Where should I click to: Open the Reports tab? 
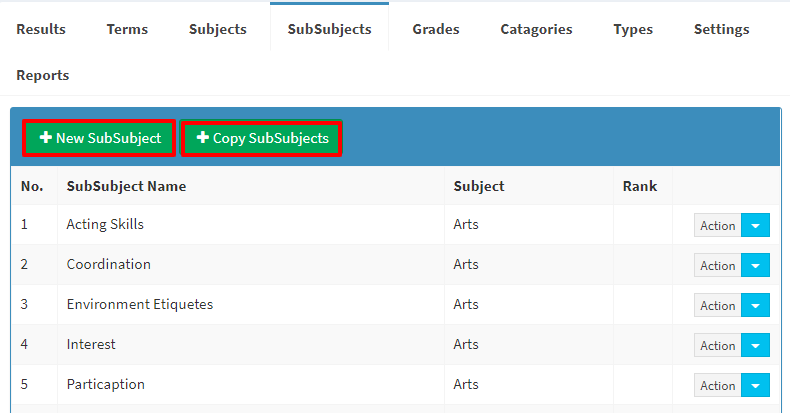[x=43, y=75]
